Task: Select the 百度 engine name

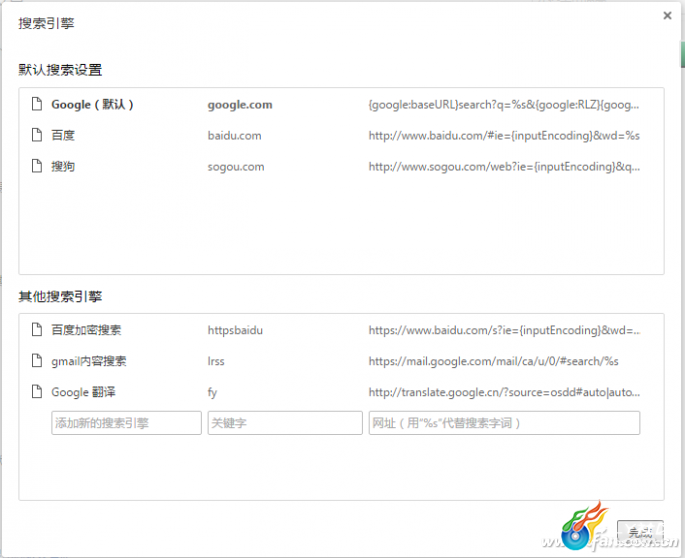Action: 63,135
